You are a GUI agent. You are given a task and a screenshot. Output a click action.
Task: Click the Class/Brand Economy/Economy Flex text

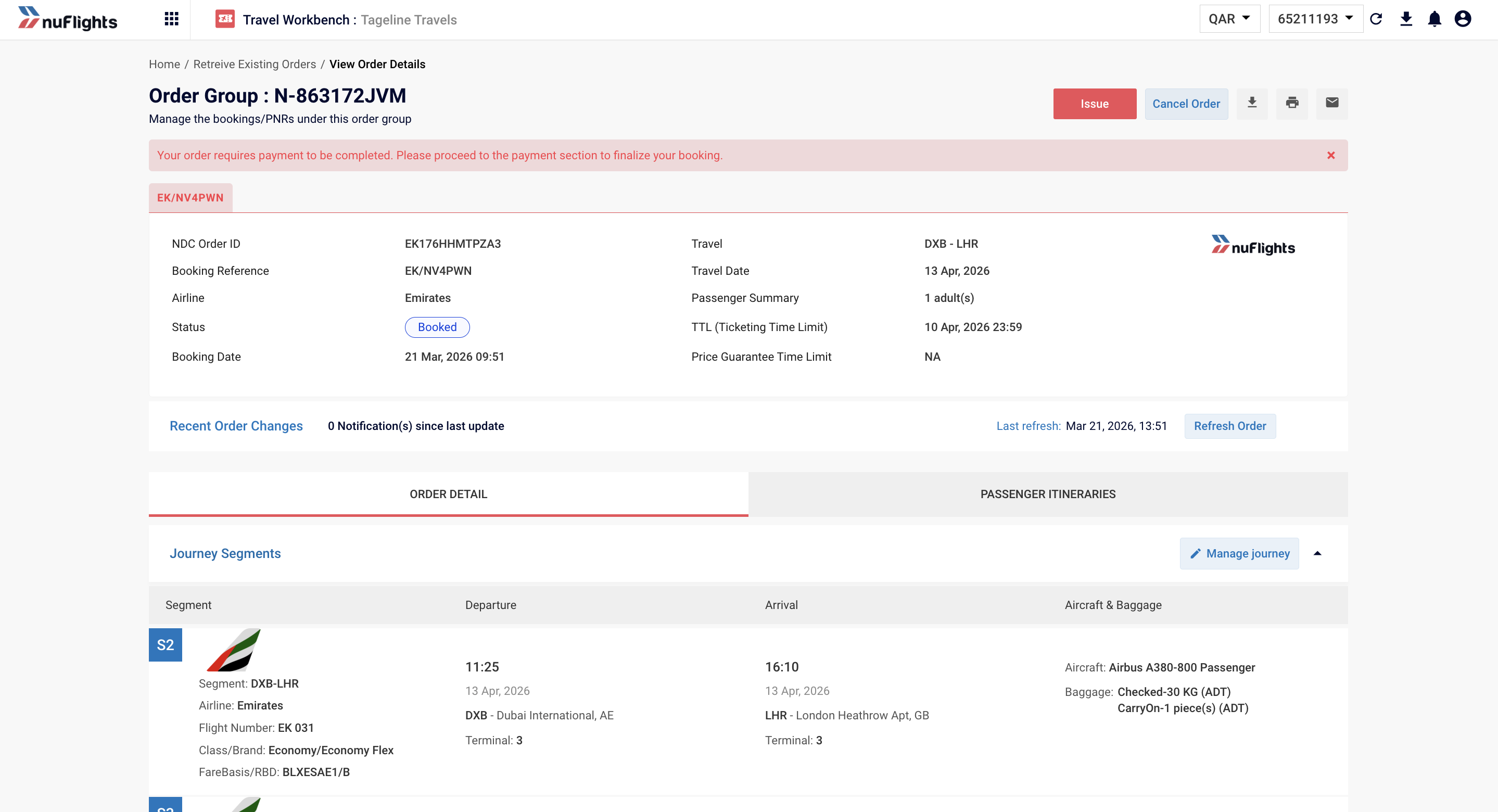click(x=296, y=751)
